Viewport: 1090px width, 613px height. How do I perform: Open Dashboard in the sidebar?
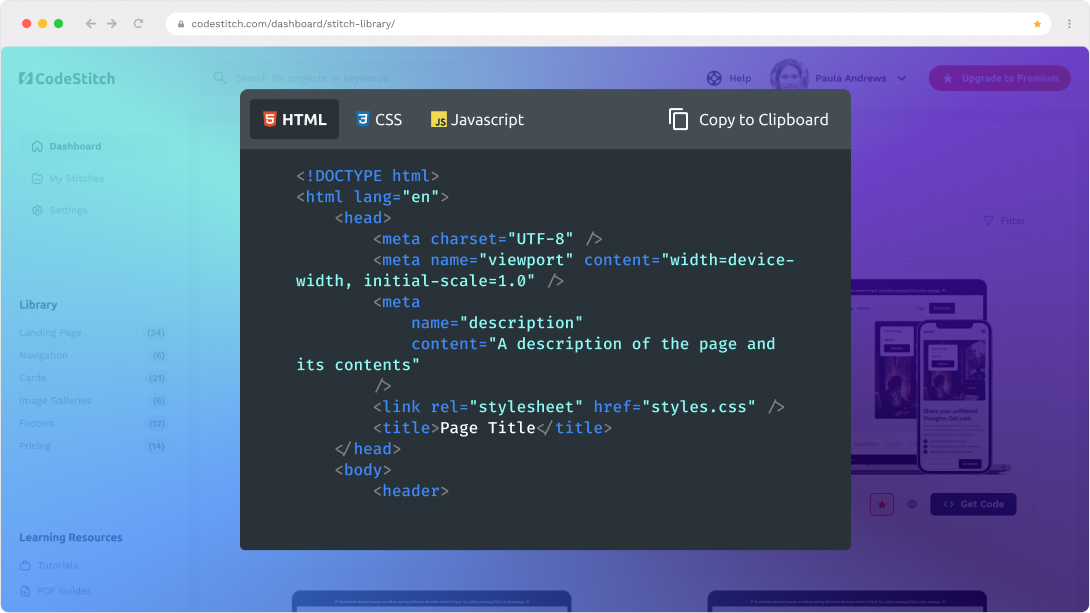pyautogui.click(x=75, y=146)
